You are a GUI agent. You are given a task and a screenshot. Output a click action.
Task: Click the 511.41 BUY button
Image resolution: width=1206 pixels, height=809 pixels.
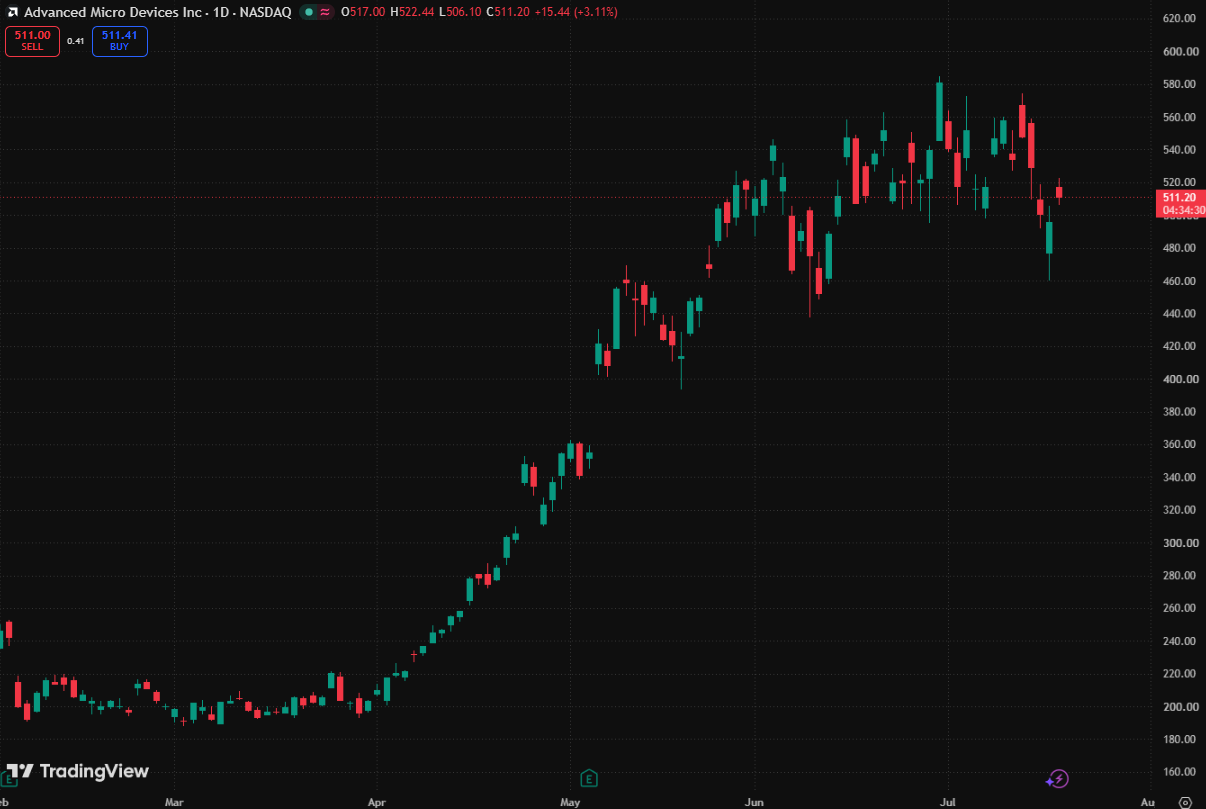[120, 41]
